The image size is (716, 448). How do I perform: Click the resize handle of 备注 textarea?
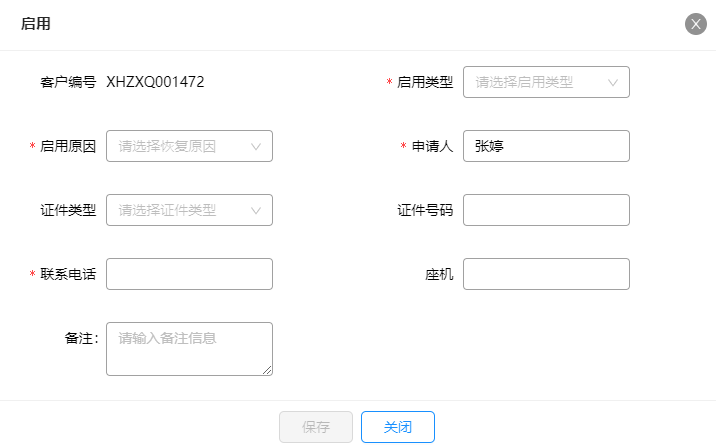pyautogui.click(x=267, y=370)
